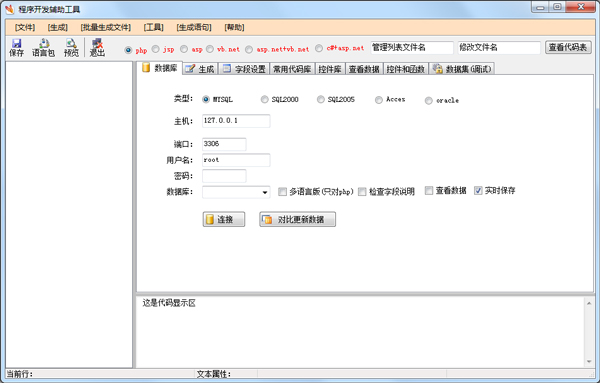Click the 查看代码表 button
Screen dimensions: 600x383
point(568,47)
